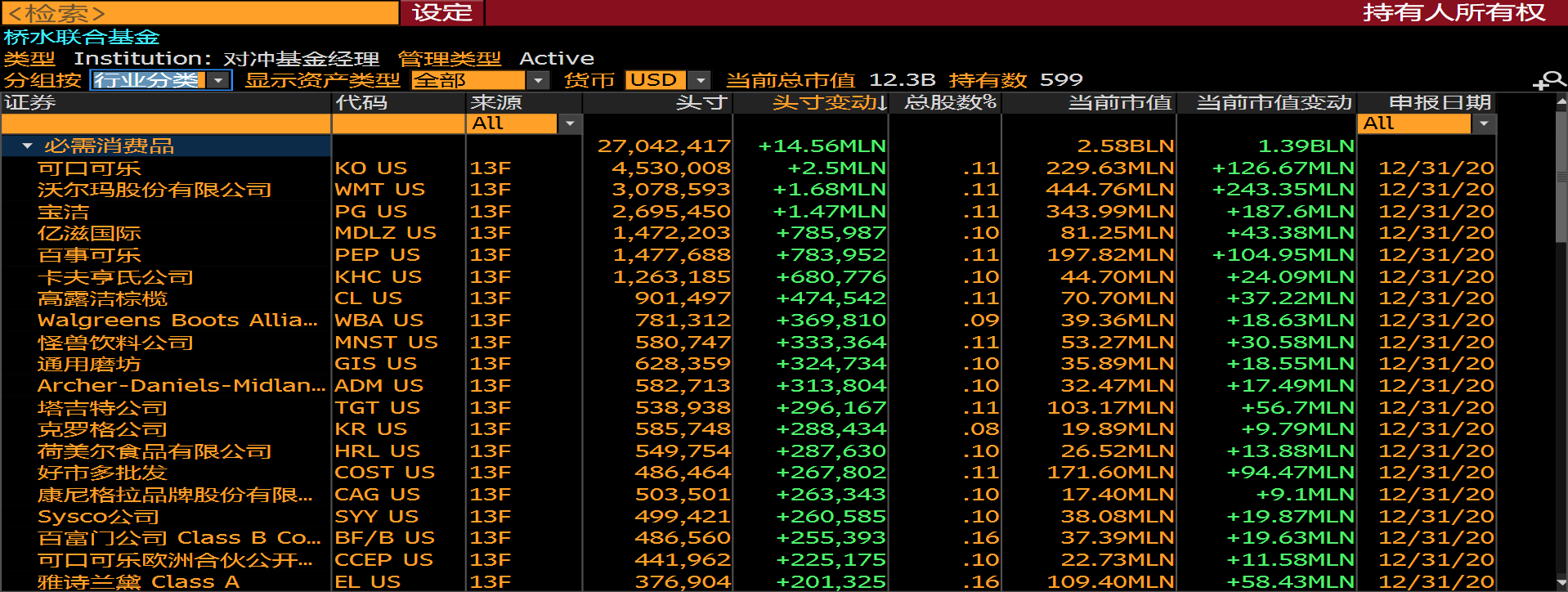
Task: Click the 当前市值 column header
Action: tap(1088, 102)
